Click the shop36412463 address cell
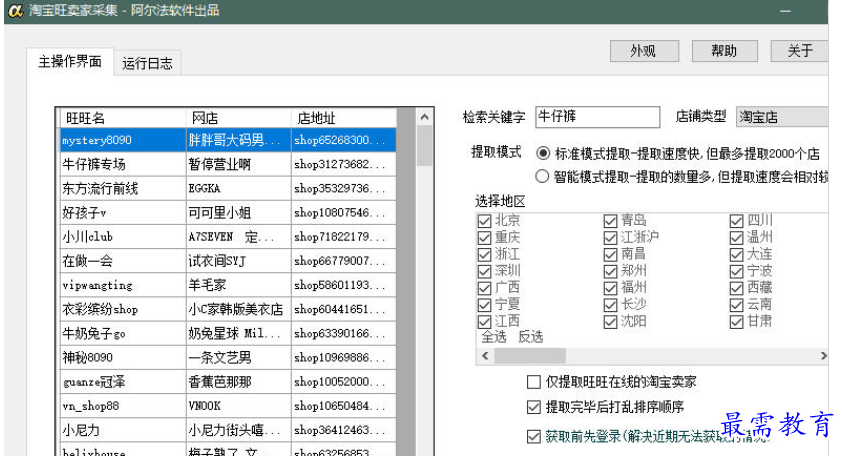842x456 pixels. 344,430
